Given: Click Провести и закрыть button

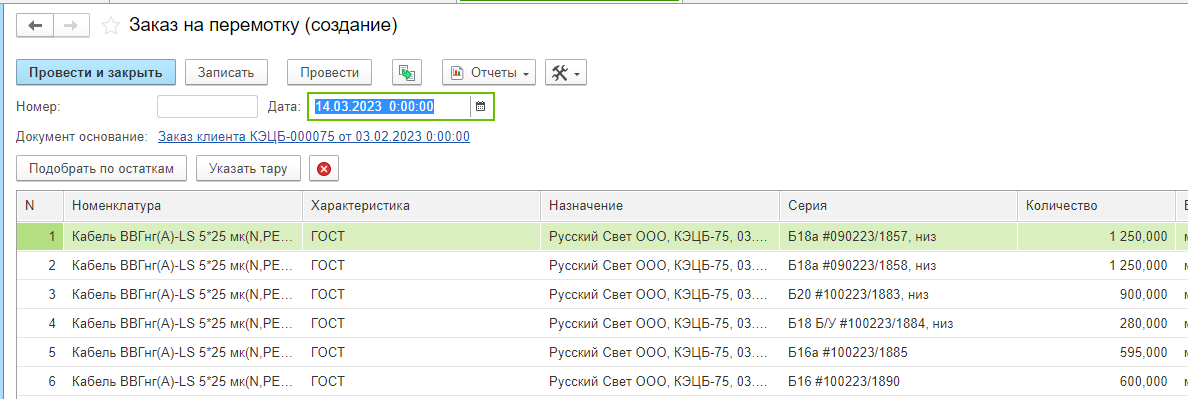Looking at the screenshot, I should tap(96, 73).
